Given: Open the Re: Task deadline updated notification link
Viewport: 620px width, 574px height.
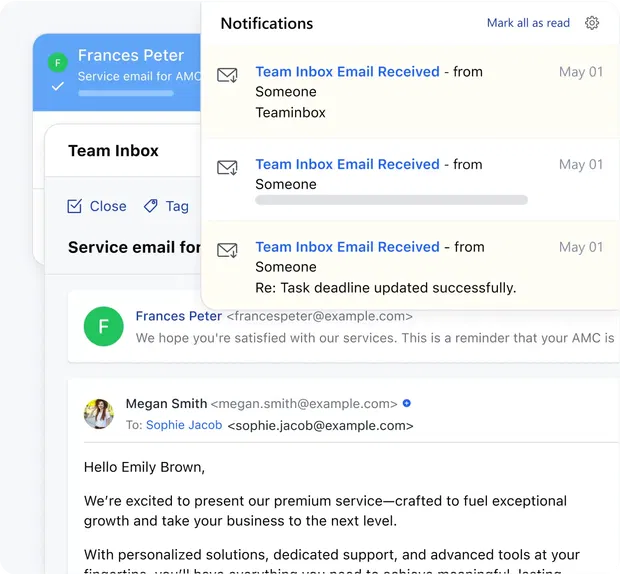Looking at the screenshot, I should [x=347, y=247].
